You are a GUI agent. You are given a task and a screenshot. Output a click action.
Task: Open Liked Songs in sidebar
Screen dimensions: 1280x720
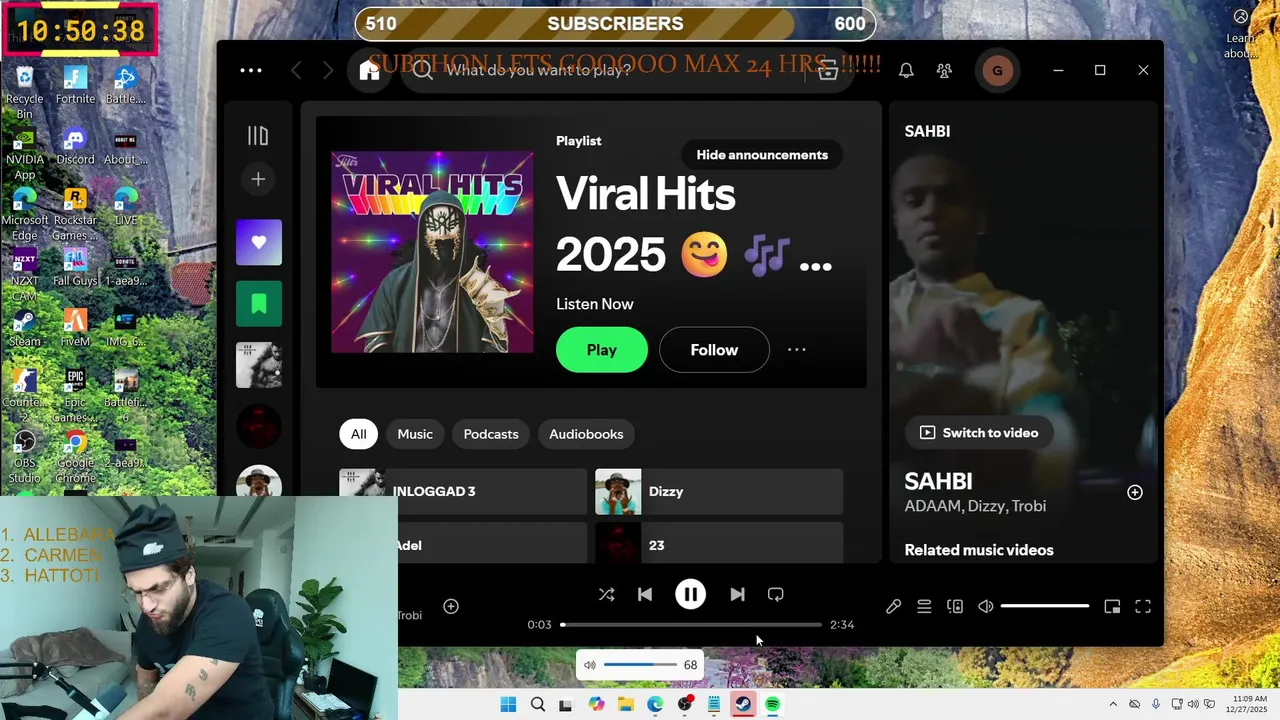259,242
